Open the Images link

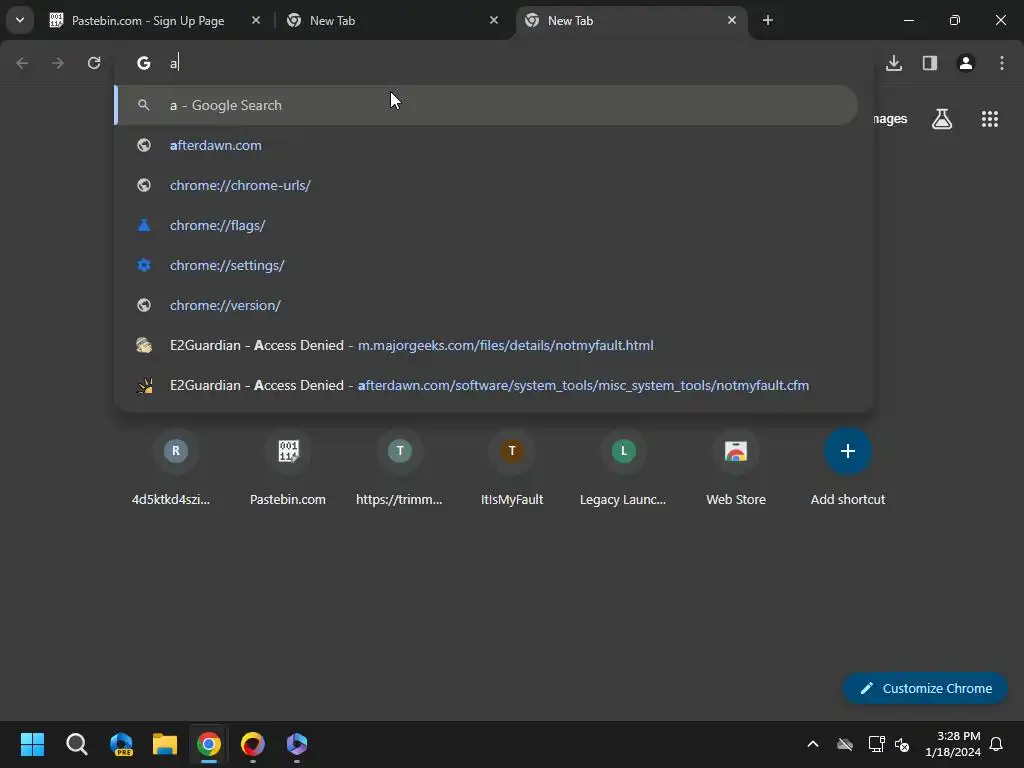[x=890, y=119]
